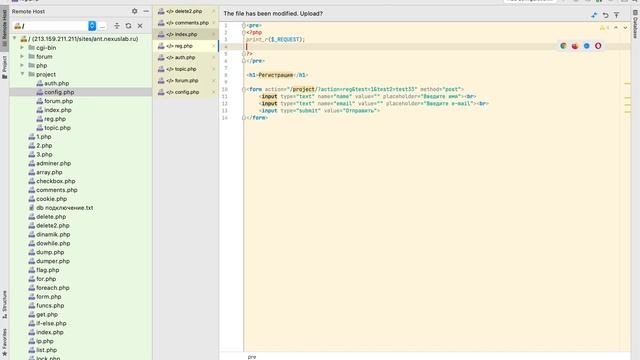This screenshot has height=360, width=640.
Task: Switch to delete2.php editor tab
Action: coord(184,11)
